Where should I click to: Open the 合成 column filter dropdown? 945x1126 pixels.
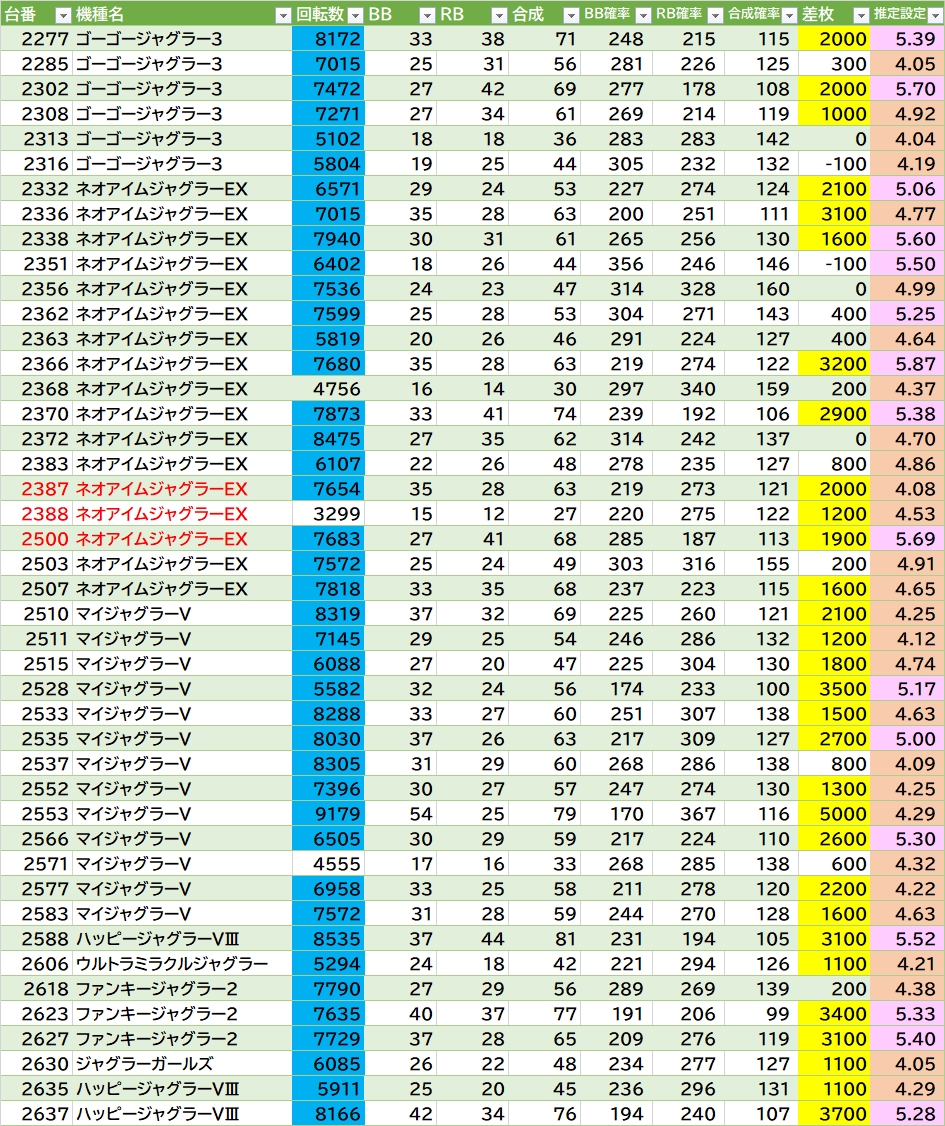pos(571,15)
